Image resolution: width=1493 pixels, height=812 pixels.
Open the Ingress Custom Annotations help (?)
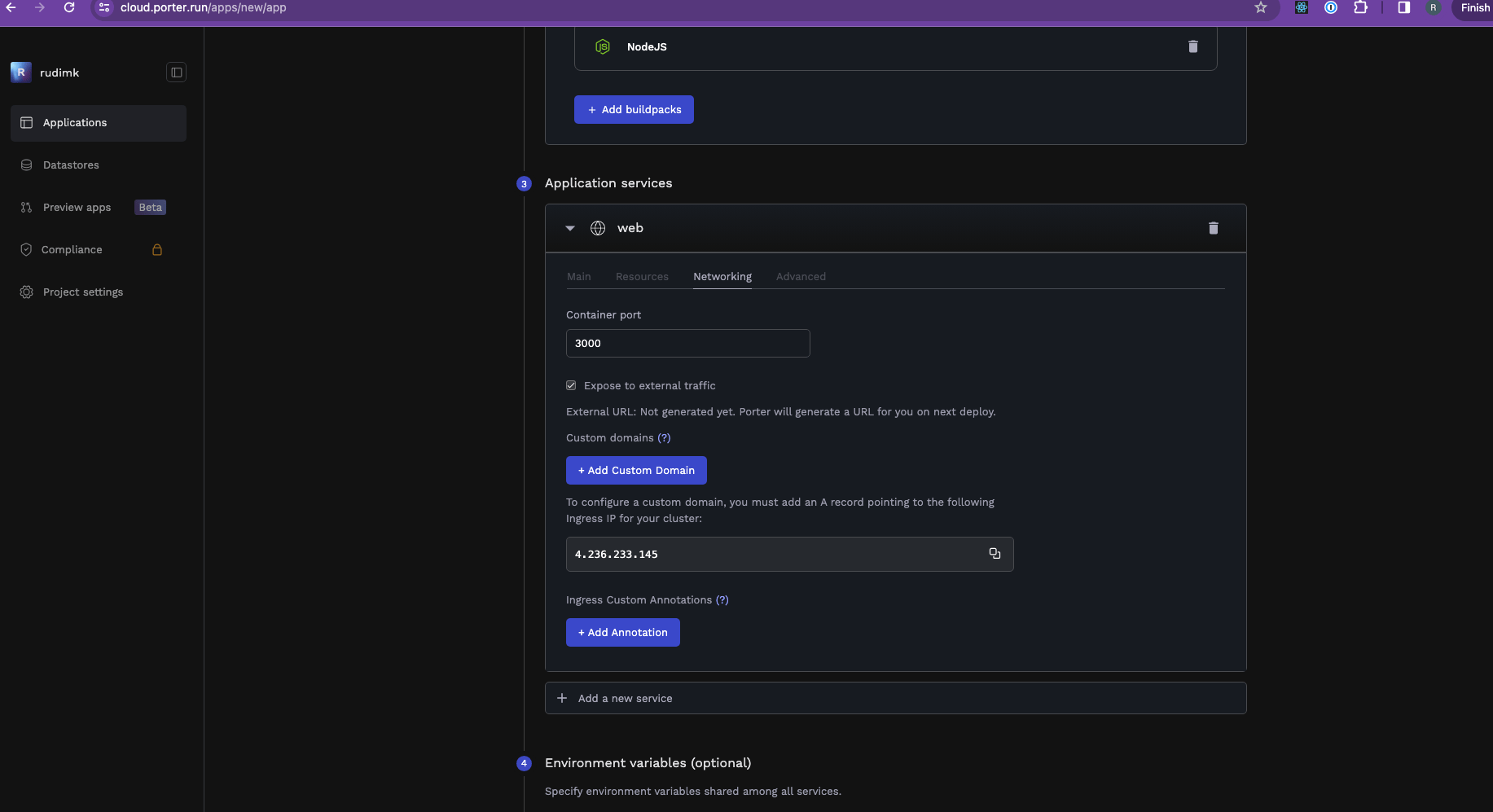click(722, 600)
